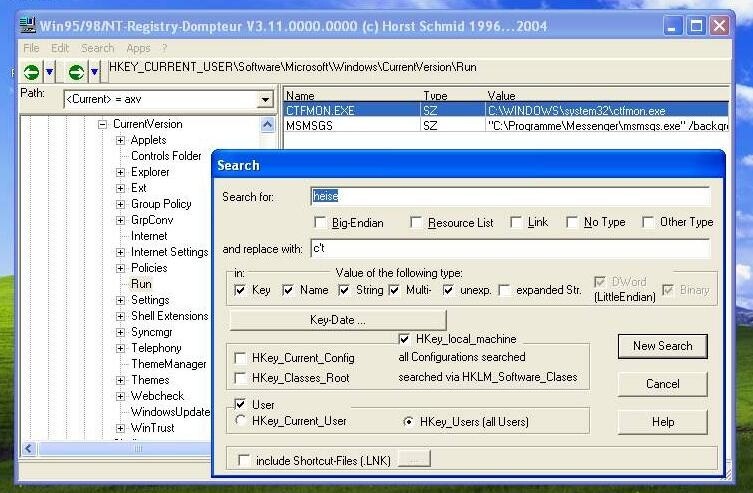Toggle the Link checkbox
Viewport: 753px width, 493px height.
pos(516,222)
